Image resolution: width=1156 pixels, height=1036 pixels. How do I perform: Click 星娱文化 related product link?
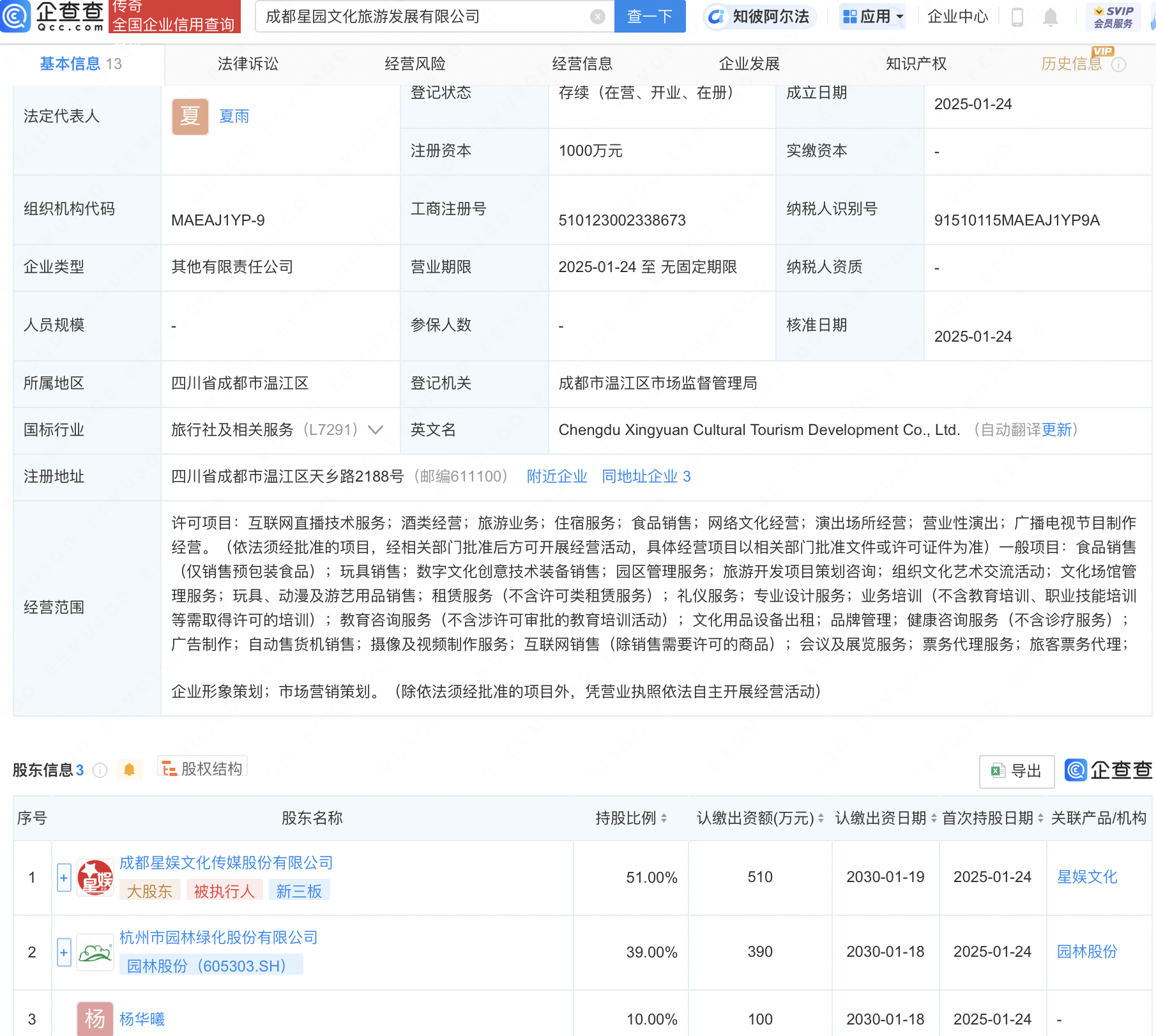click(x=1087, y=877)
